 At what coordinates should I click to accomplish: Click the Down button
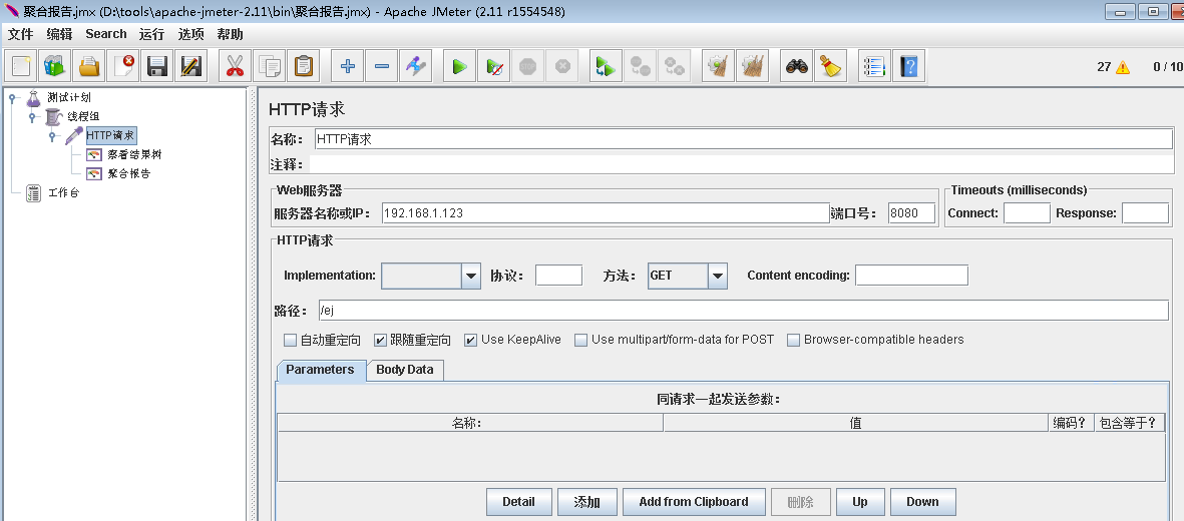click(x=923, y=502)
